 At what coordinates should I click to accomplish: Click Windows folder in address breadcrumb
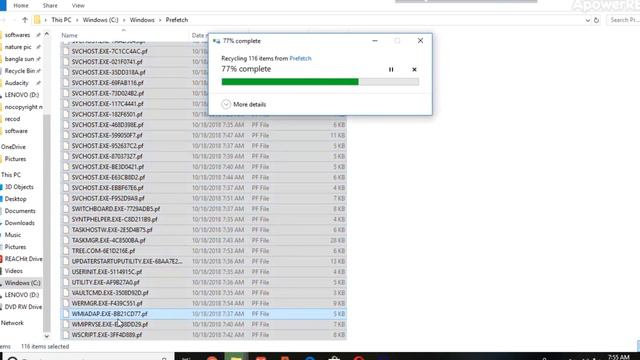[142, 20]
